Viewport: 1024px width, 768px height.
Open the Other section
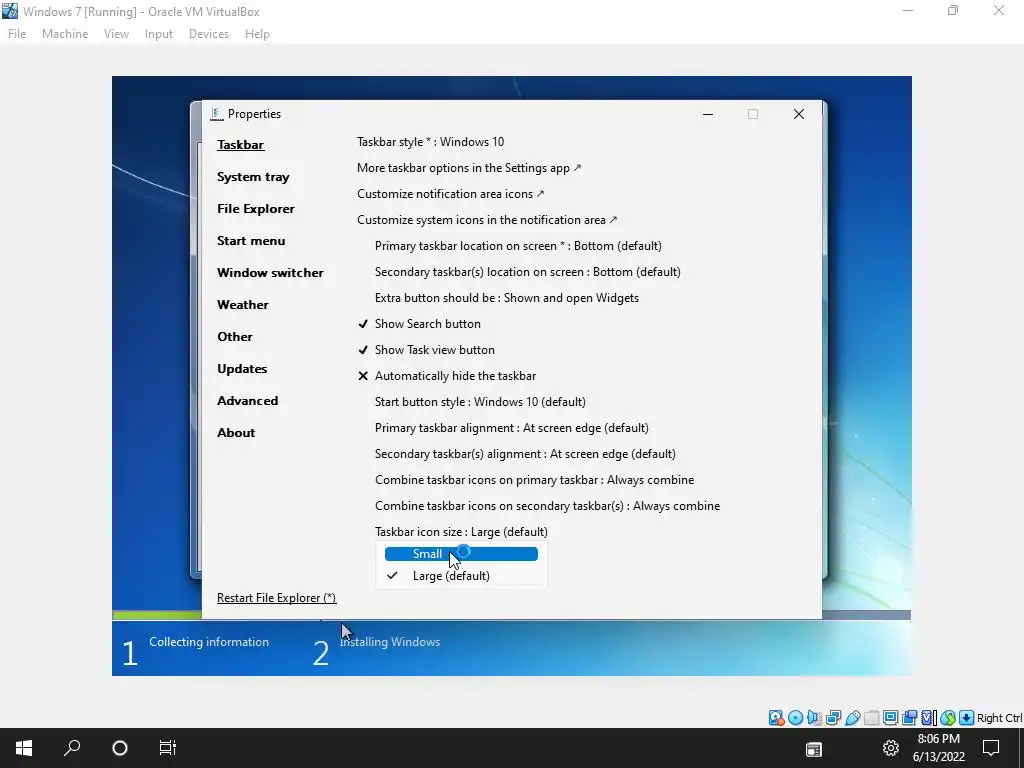coord(234,337)
